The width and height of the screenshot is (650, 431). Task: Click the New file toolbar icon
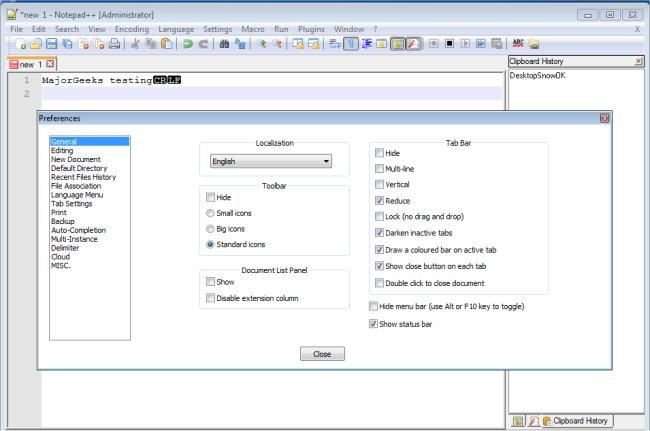click(x=20, y=45)
